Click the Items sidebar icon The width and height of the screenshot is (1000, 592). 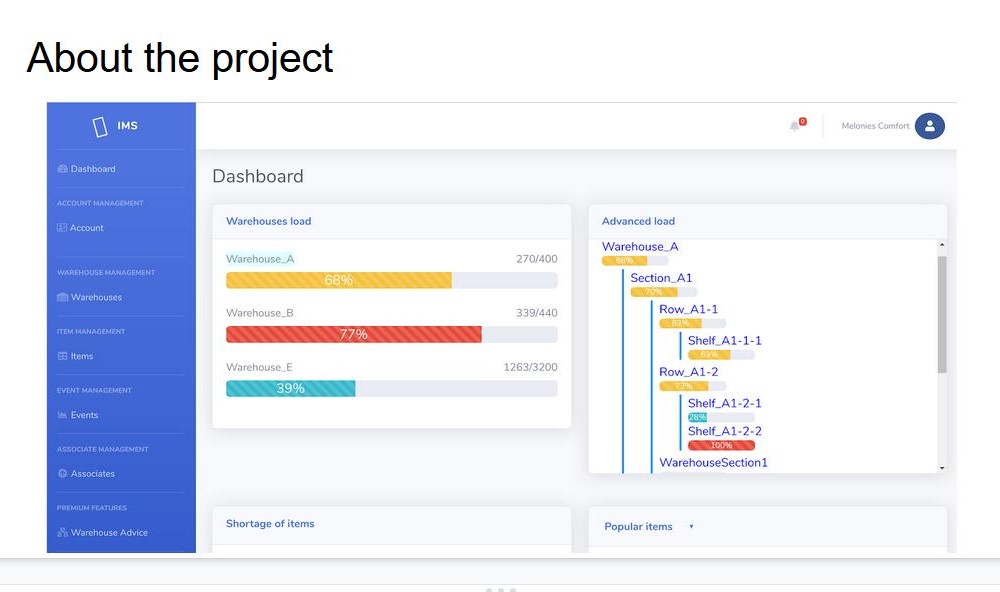point(62,356)
